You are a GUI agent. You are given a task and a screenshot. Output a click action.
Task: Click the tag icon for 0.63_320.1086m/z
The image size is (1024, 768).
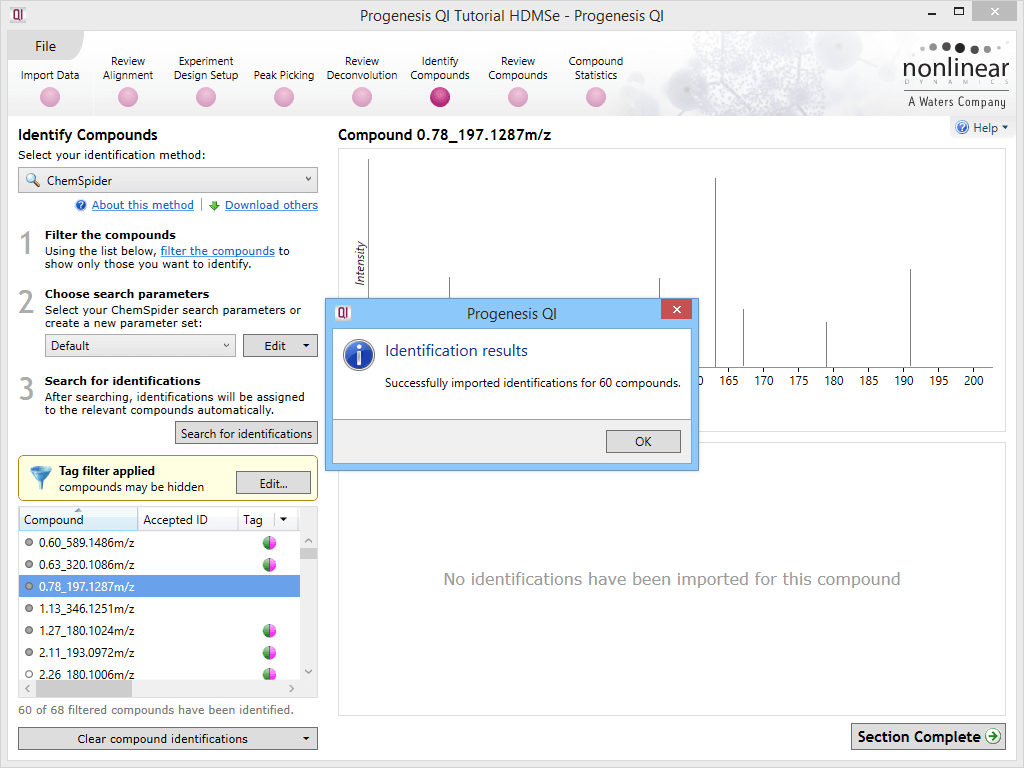coord(269,565)
